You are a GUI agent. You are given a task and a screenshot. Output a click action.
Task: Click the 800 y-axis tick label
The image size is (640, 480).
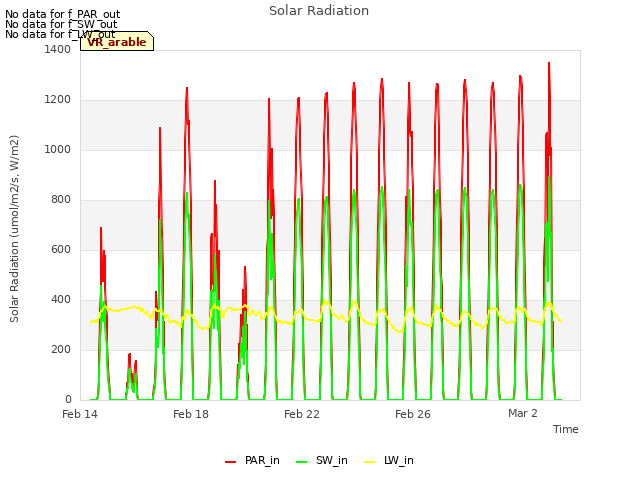coord(61,200)
